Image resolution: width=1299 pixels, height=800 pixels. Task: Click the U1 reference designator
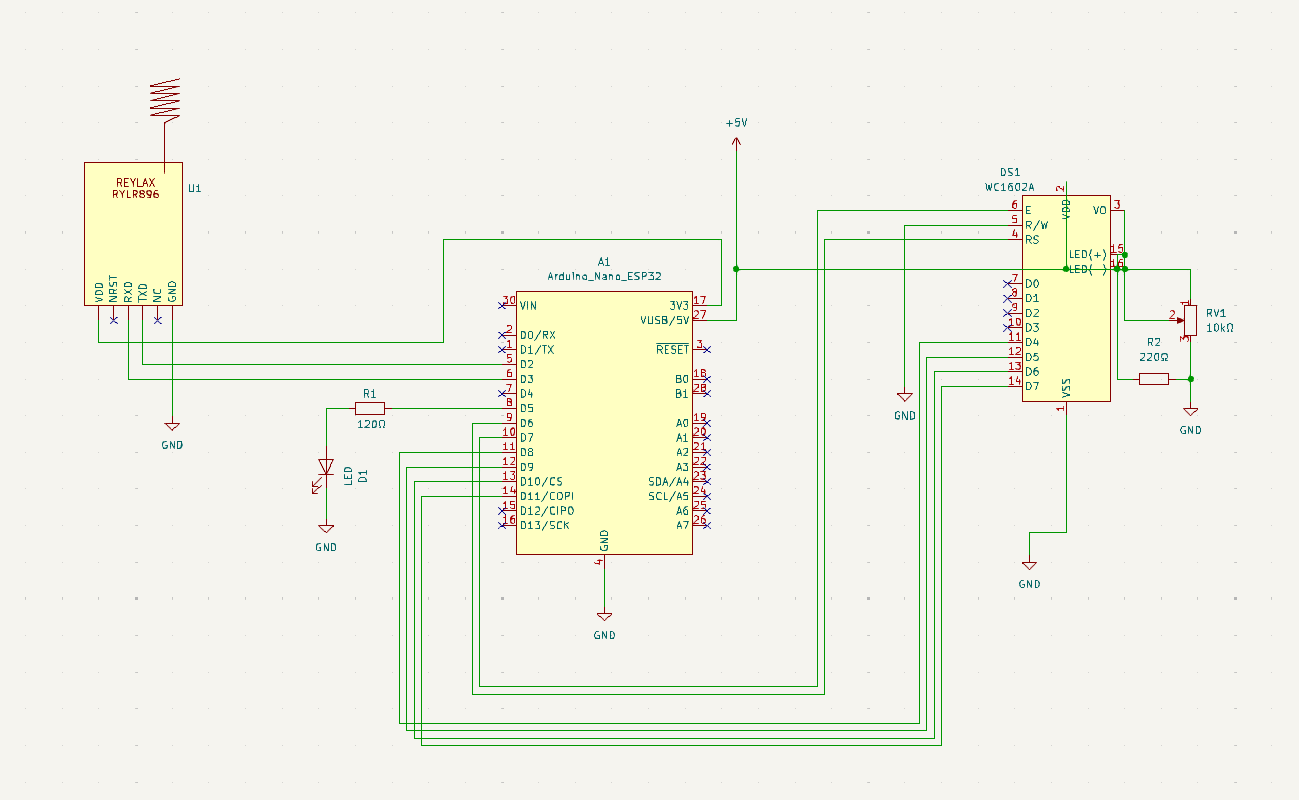click(x=195, y=188)
